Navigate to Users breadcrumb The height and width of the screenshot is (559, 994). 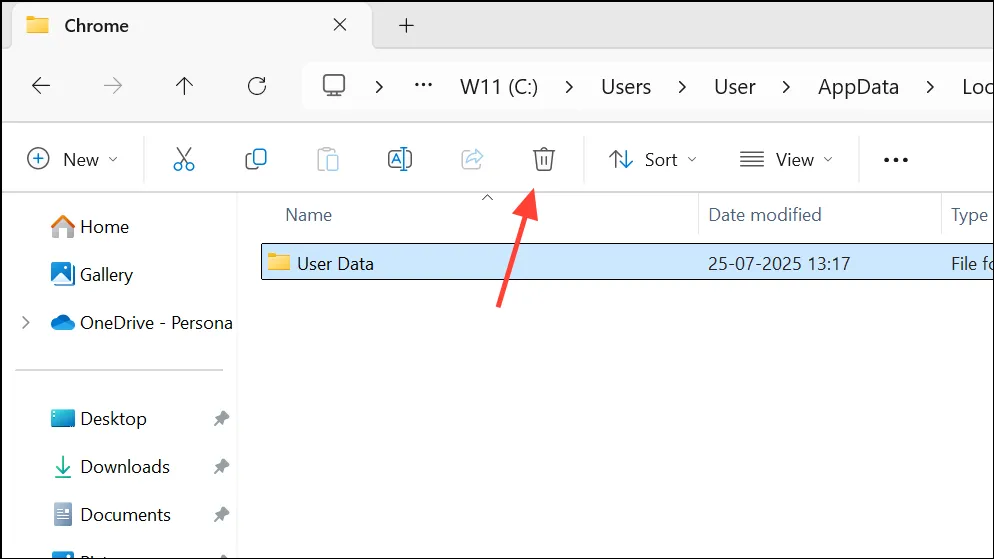click(626, 86)
